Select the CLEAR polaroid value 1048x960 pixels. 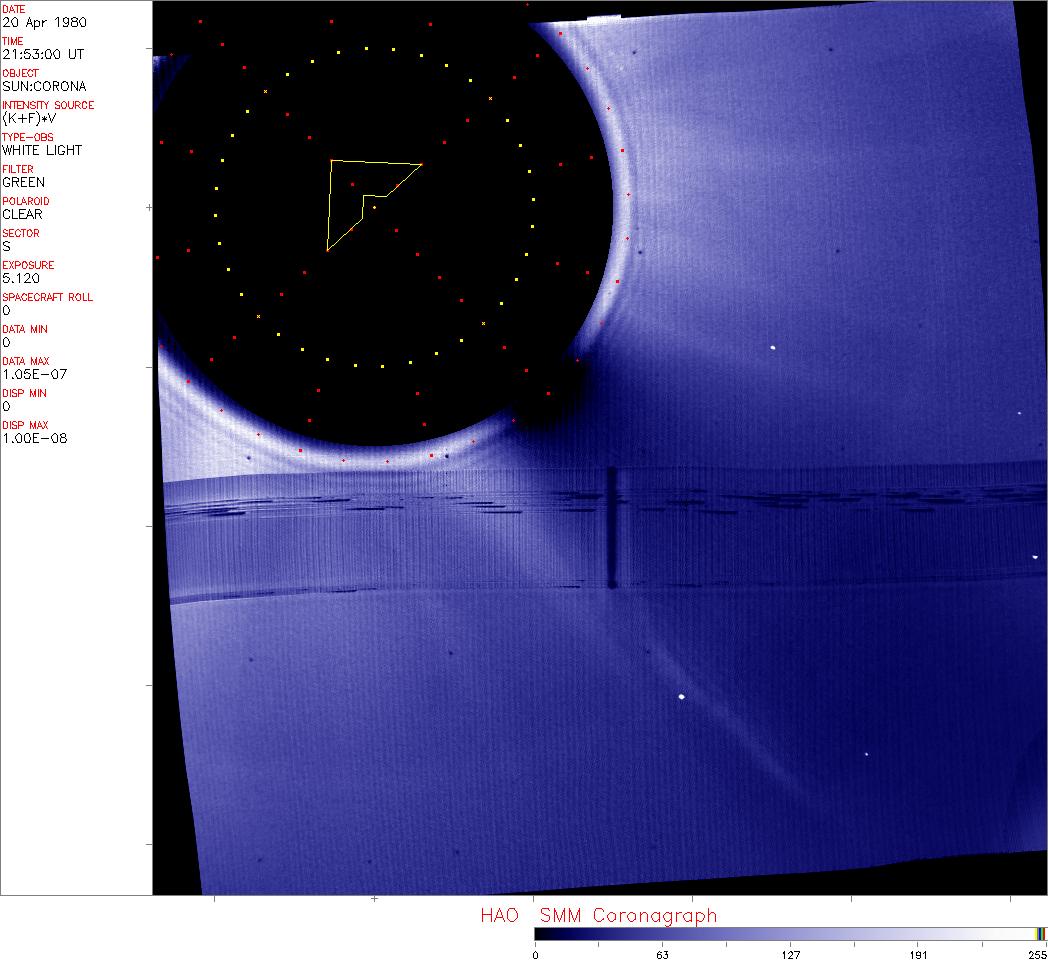pyautogui.click(x=22, y=214)
